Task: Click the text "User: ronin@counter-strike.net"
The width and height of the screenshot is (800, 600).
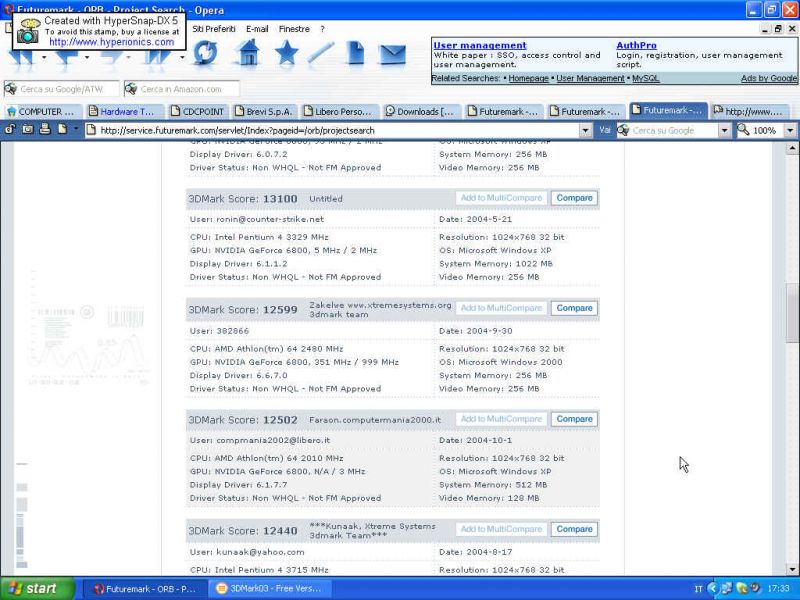Action: pyautogui.click(x=257, y=219)
